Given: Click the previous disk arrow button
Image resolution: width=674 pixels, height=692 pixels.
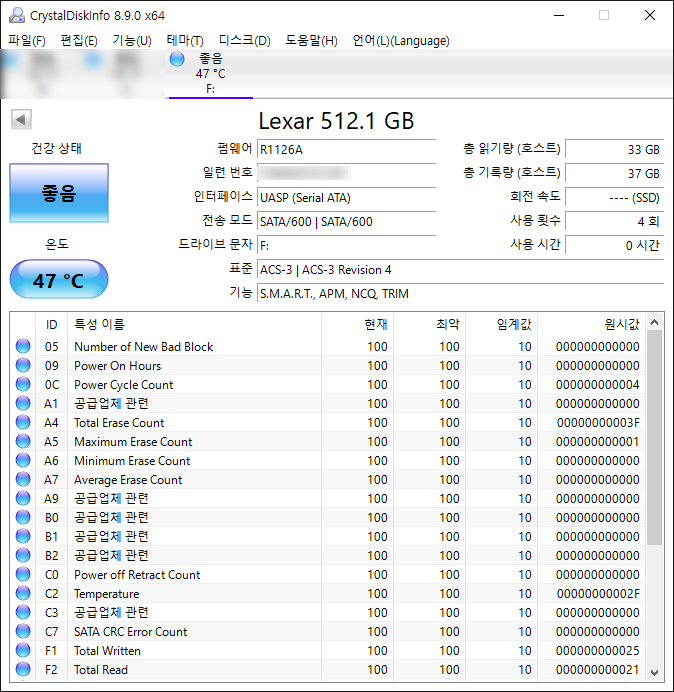Looking at the screenshot, I should [x=21, y=119].
